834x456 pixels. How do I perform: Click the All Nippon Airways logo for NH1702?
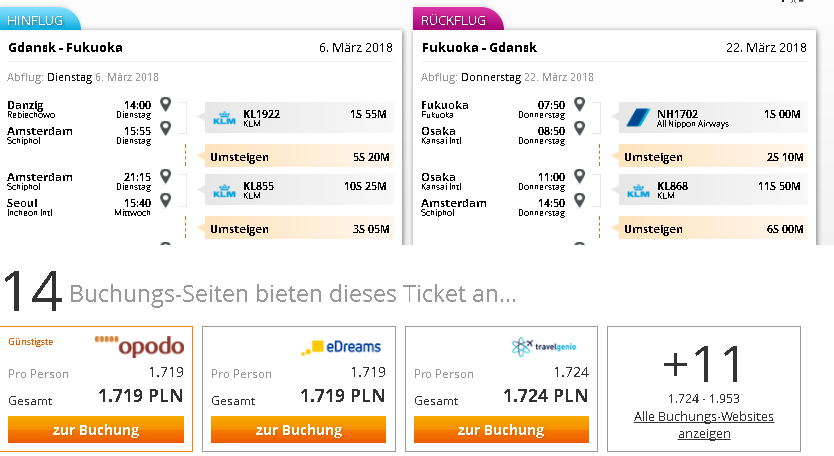click(638, 118)
